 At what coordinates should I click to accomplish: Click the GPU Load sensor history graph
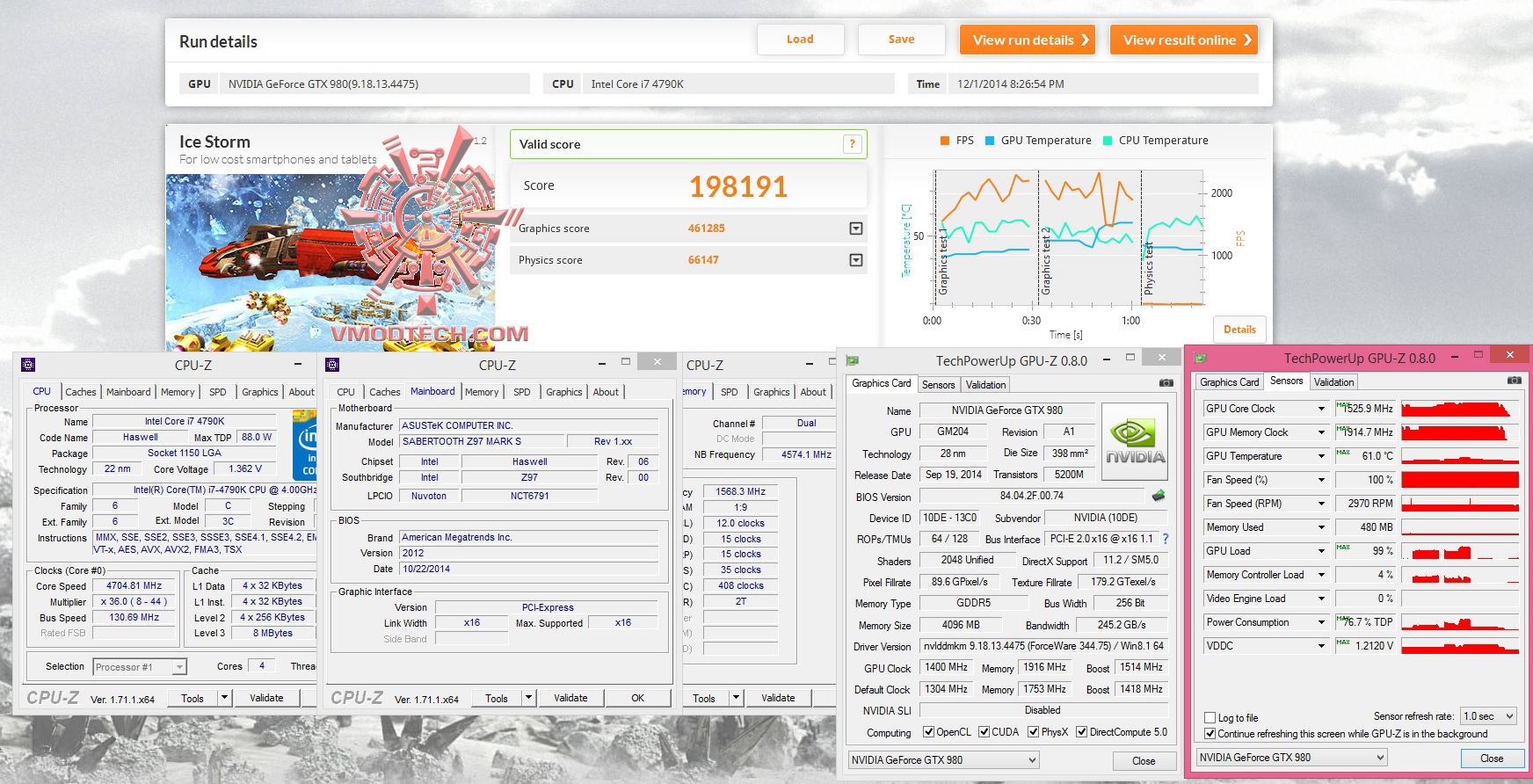pyautogui.click(x=1460, y=551)
